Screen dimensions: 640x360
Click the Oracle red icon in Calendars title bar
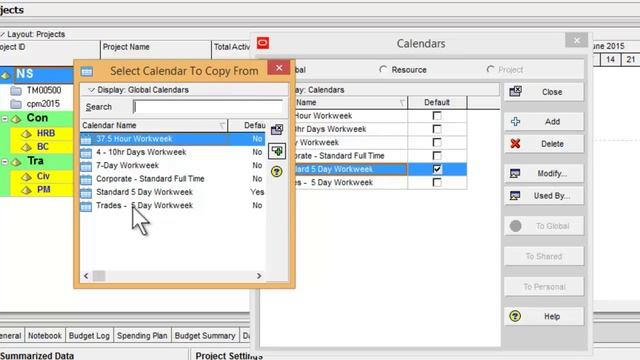(x=263, y=43)
